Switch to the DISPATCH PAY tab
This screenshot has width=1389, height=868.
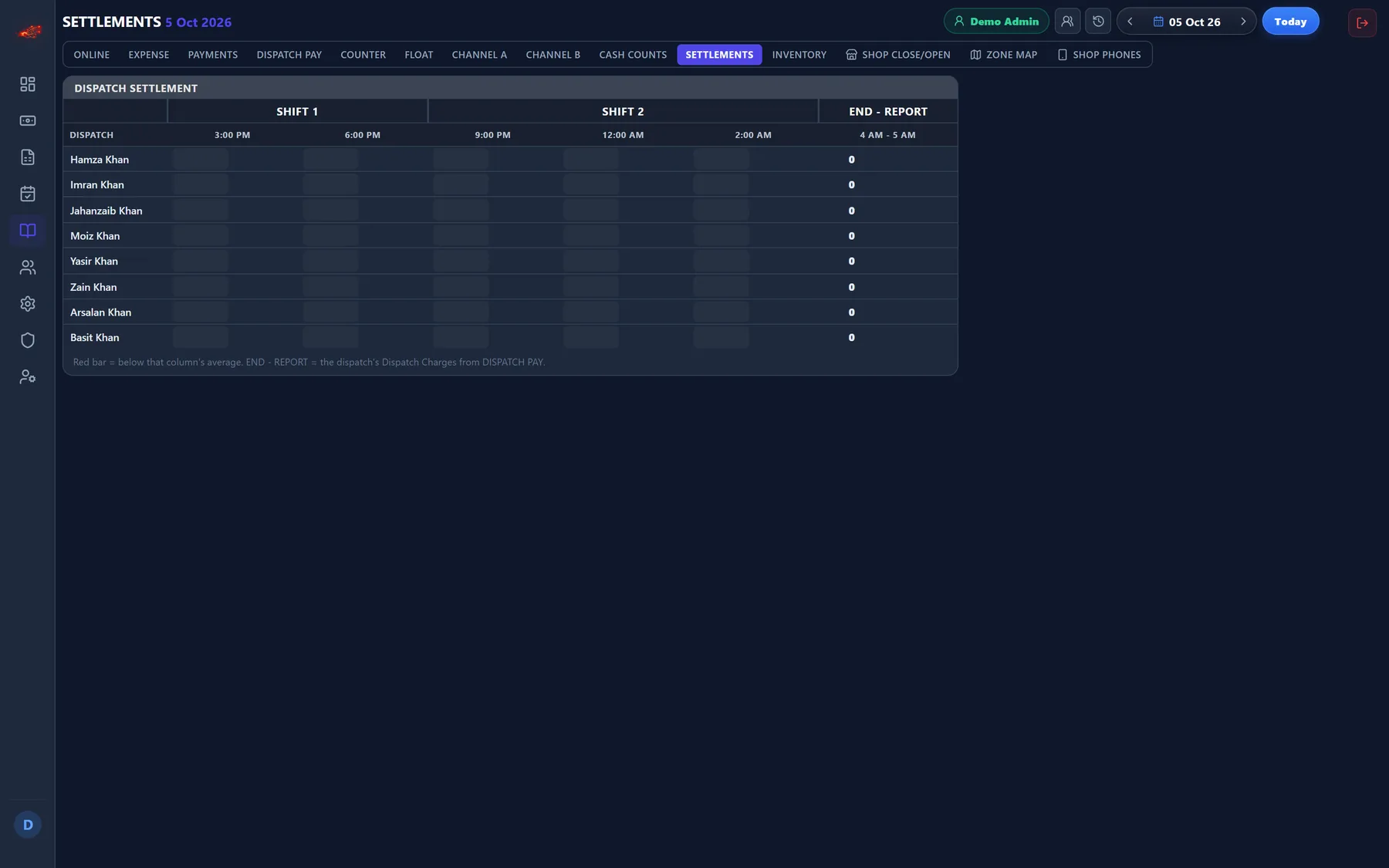pyautogui.click(x=289, y=55)
